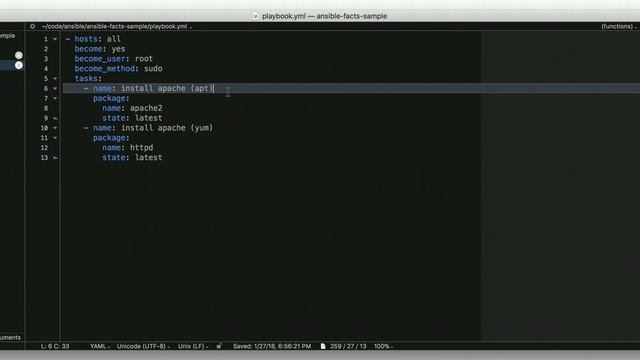Collapse the package fold at line 11
Screen dimensions: 640x360
pos(55,138)
